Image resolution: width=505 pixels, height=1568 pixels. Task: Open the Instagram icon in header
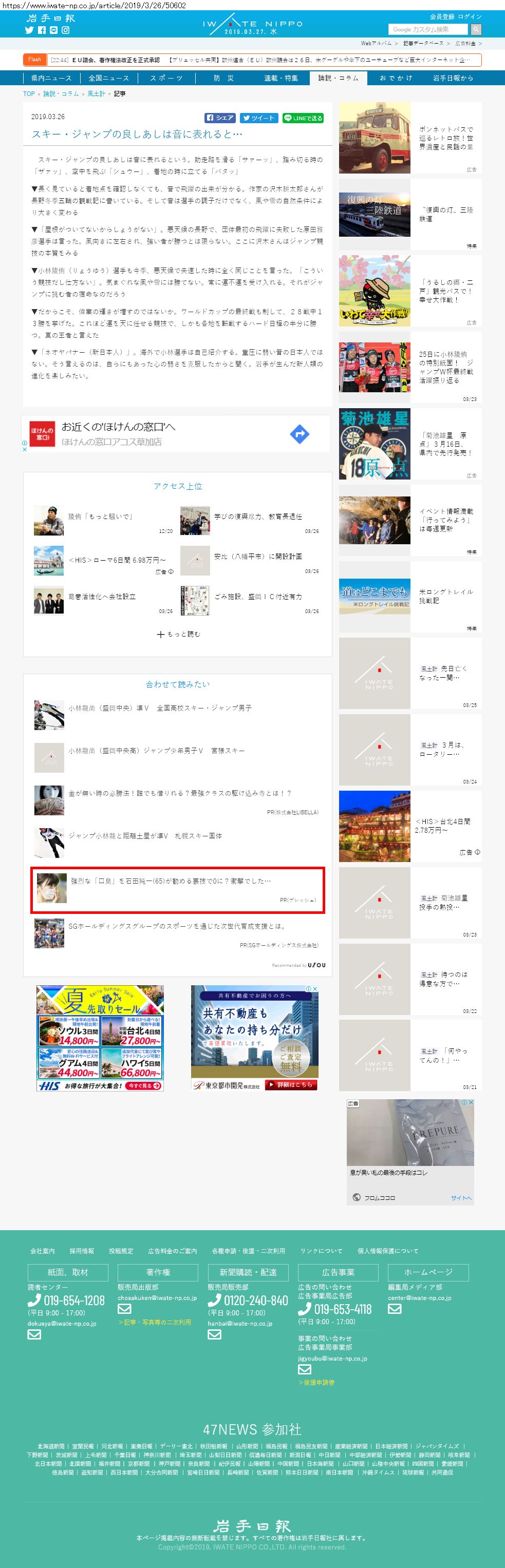tap(66, 30)
